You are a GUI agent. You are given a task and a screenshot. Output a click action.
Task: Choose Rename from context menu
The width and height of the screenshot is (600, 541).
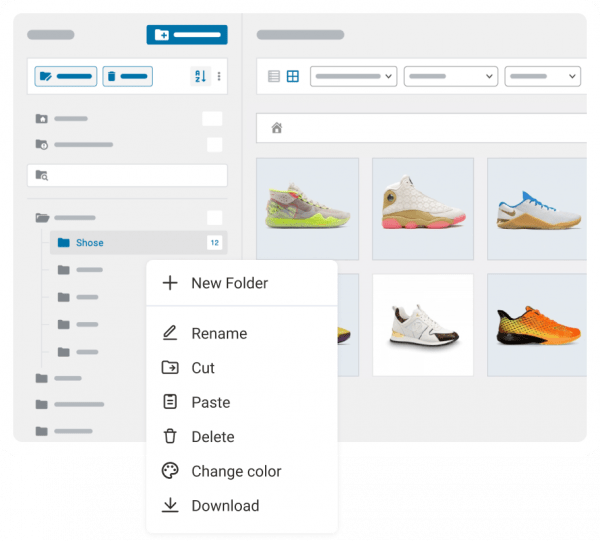pos(242,334)
